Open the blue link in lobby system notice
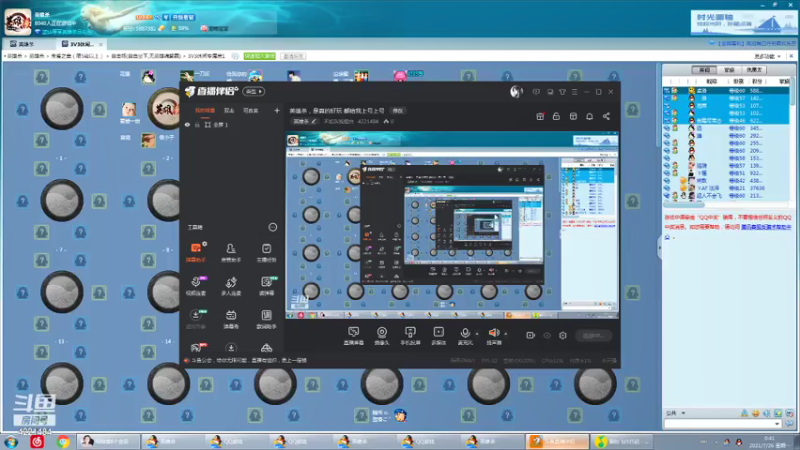The image size is (800, 450). point(766,227)
